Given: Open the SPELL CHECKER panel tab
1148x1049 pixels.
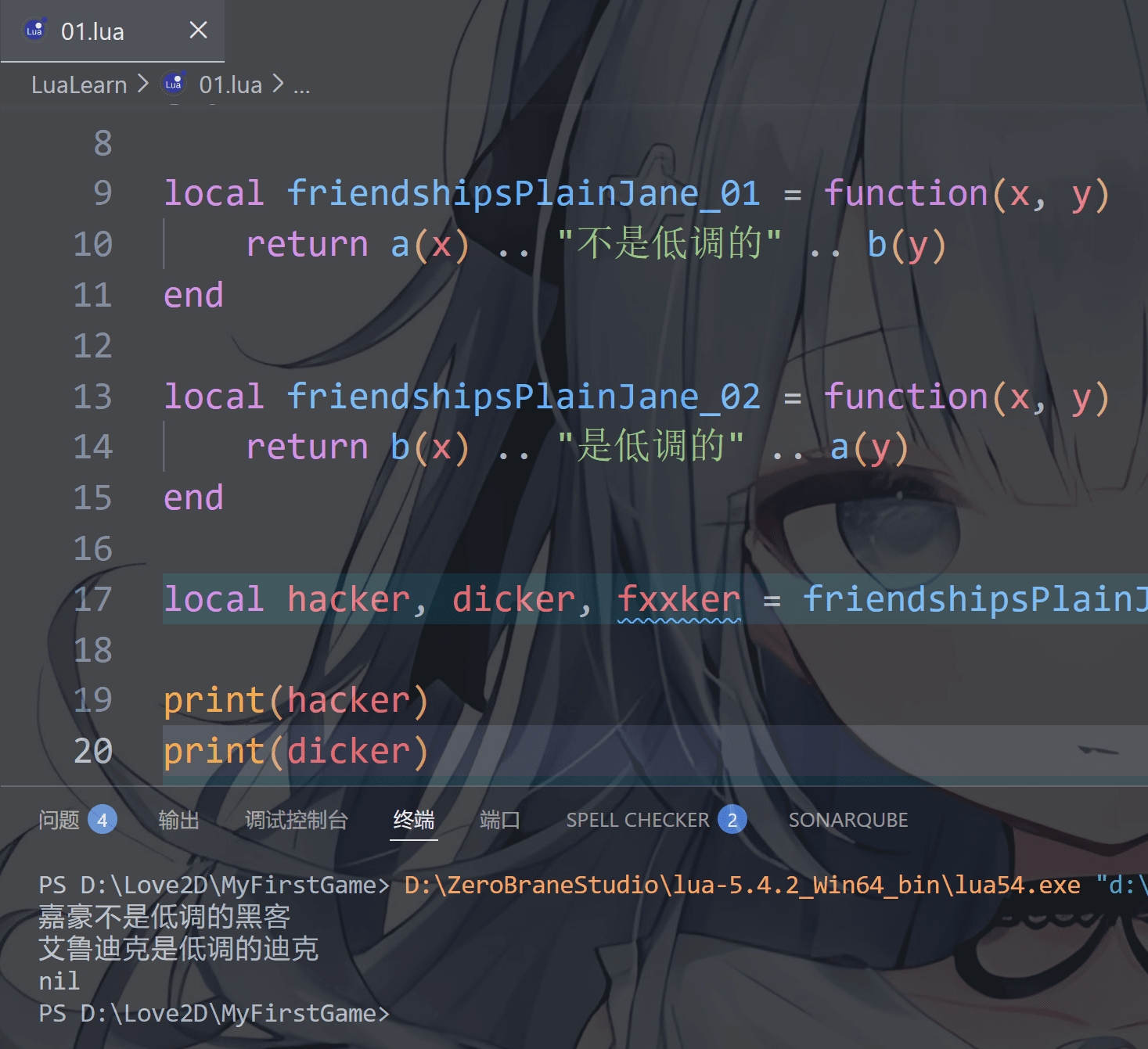Looking at the screenshot, I should 637,820.
